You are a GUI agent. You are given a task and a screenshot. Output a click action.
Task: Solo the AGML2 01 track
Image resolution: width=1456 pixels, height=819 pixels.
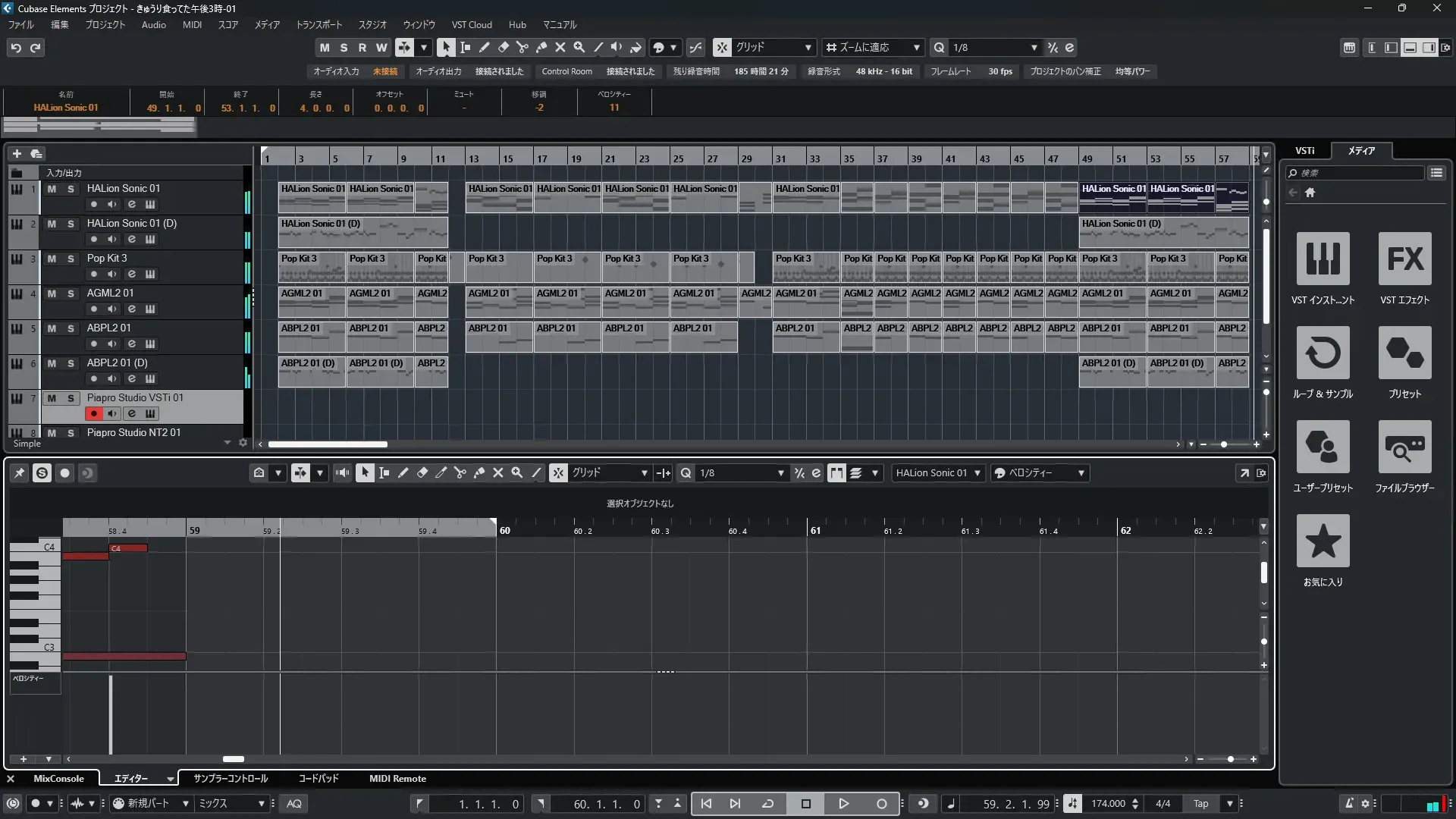coord(71,293)
